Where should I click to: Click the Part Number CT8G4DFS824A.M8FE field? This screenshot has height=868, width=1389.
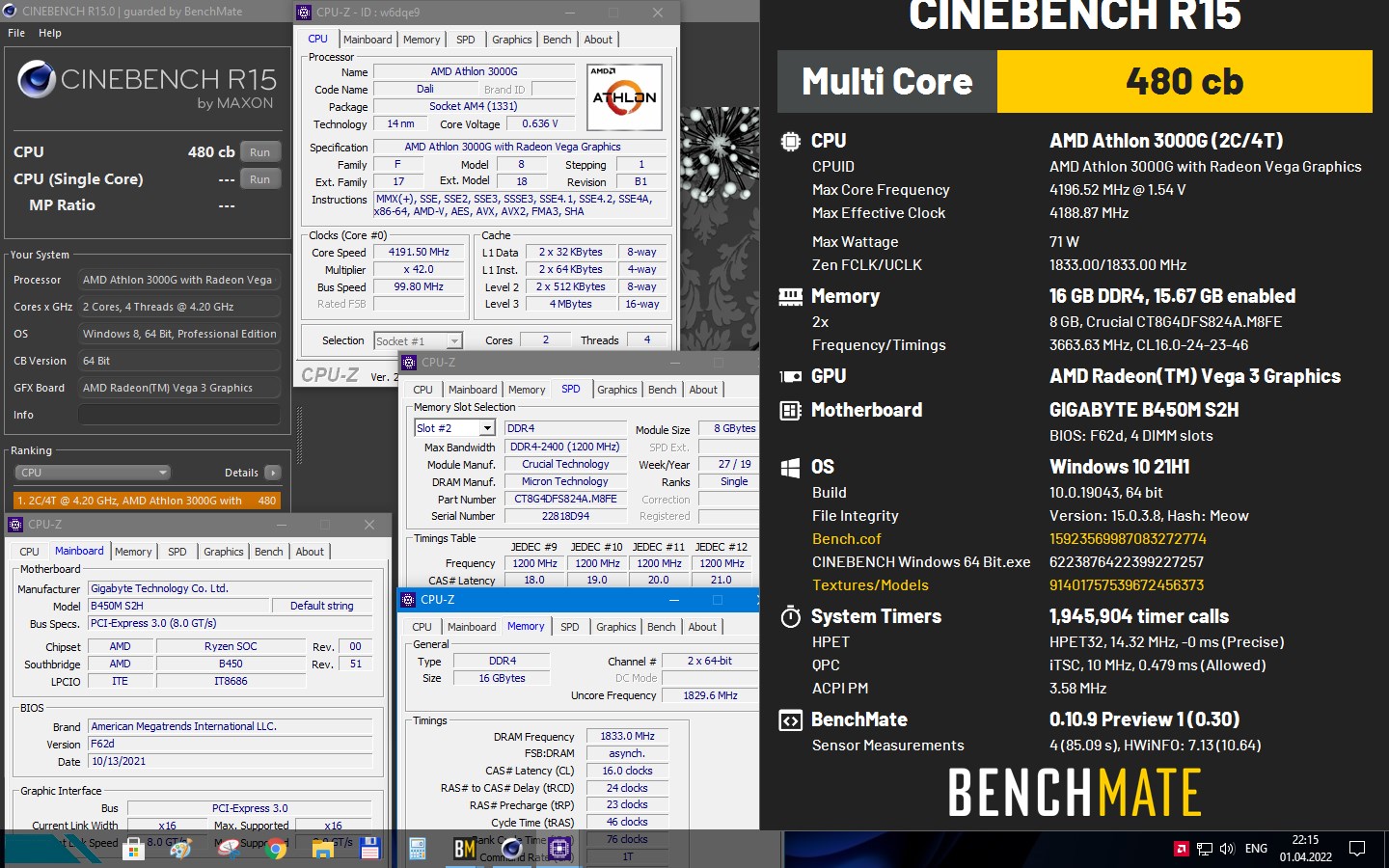[x=564, y=500]
